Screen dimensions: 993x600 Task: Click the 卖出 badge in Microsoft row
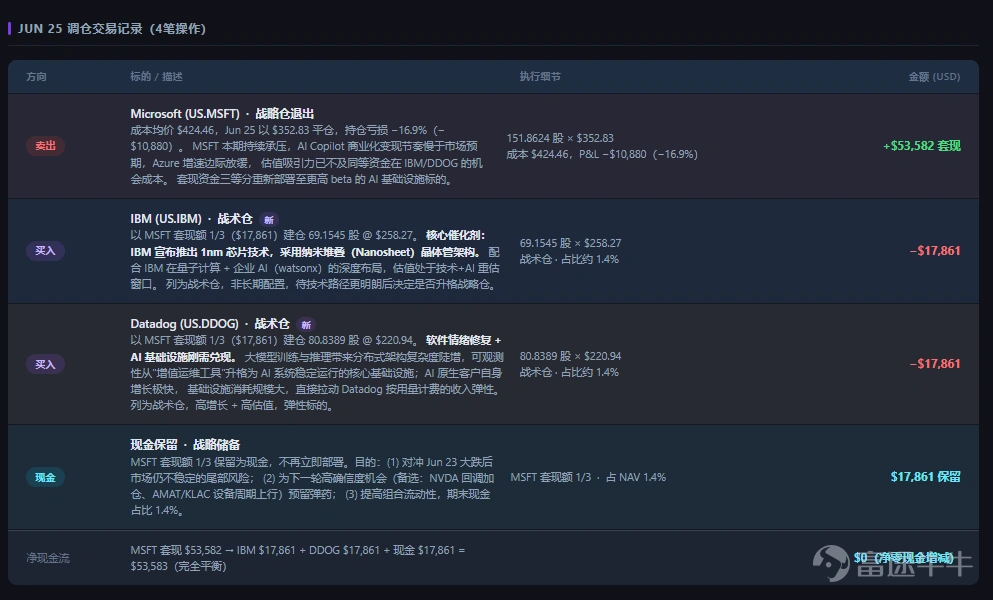(45, 146)
